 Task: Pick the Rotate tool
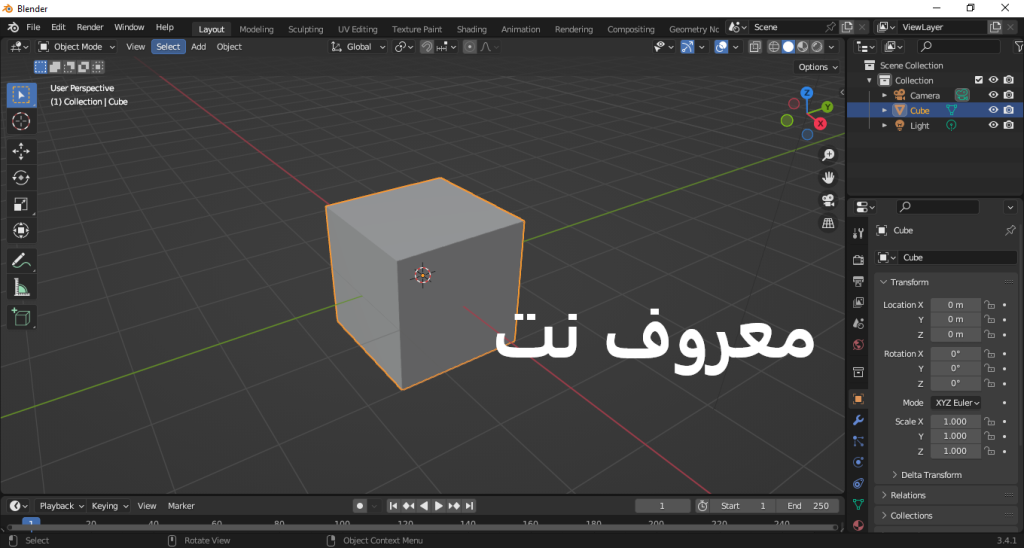21,178
